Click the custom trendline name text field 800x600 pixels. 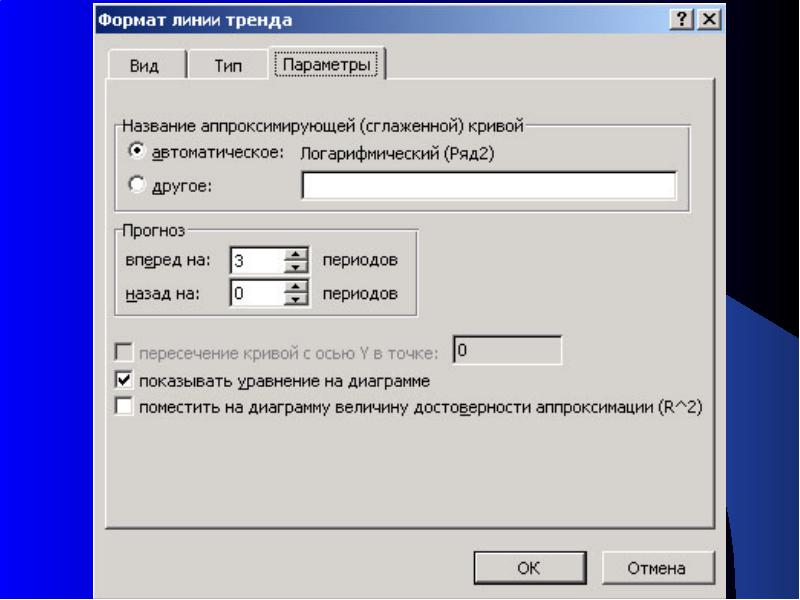click(489, 185)
